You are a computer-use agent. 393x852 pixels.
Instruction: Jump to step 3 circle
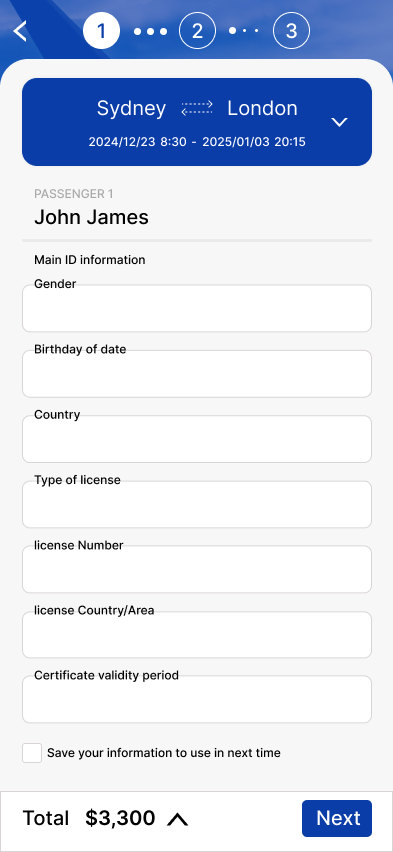coord(291,31)
